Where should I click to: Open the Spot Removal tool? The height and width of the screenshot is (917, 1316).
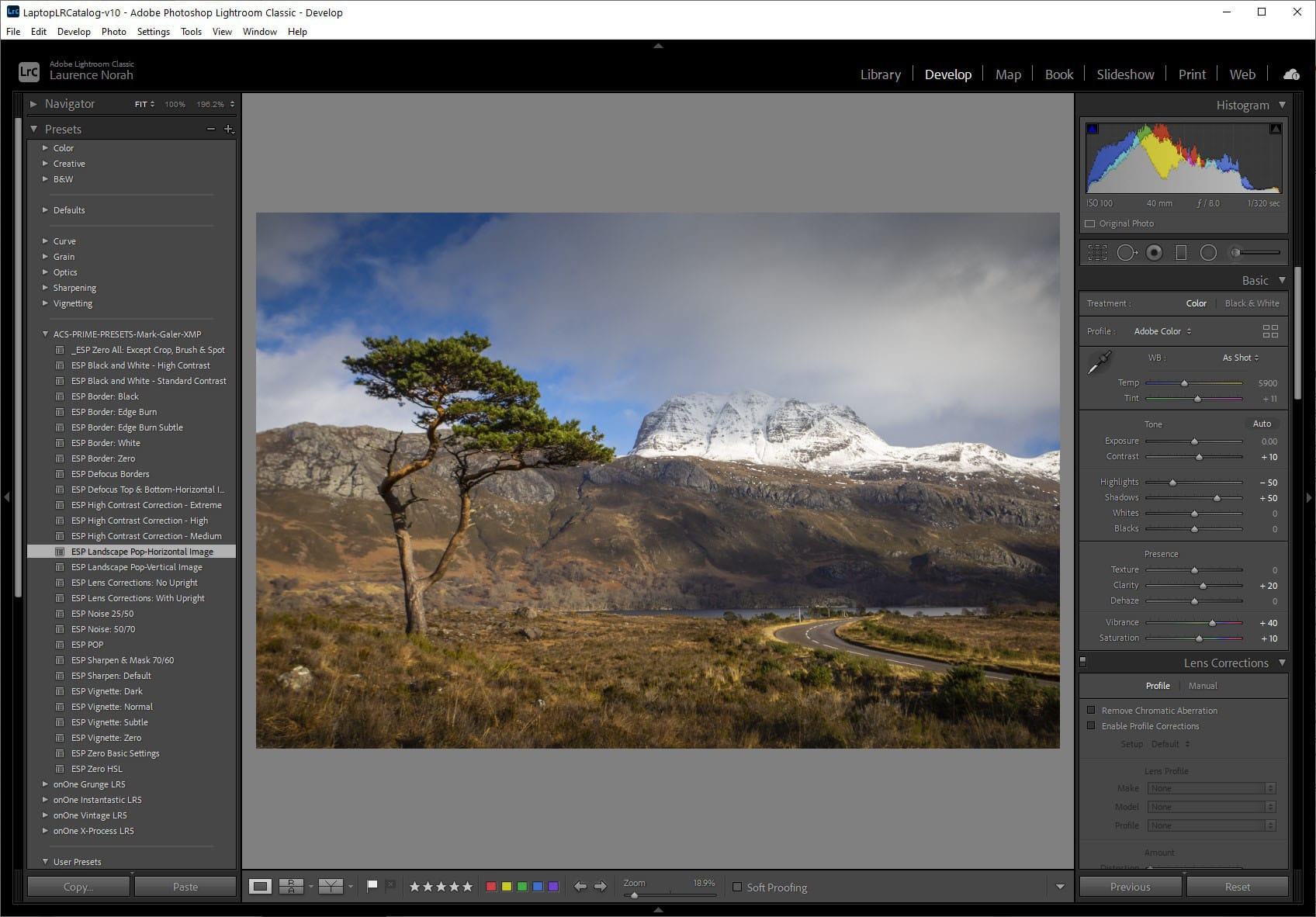[x=1126, y=252]
